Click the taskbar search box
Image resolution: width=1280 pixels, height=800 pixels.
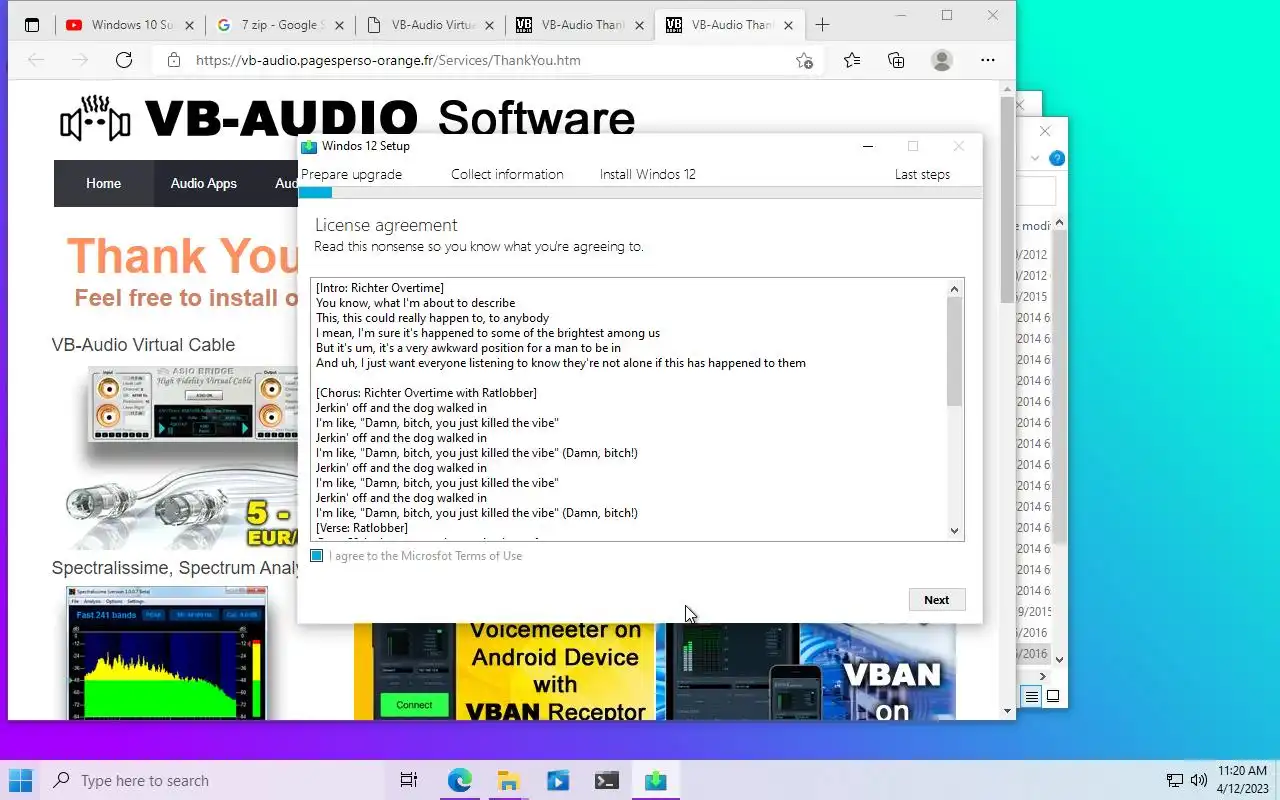tap(214, 780)
